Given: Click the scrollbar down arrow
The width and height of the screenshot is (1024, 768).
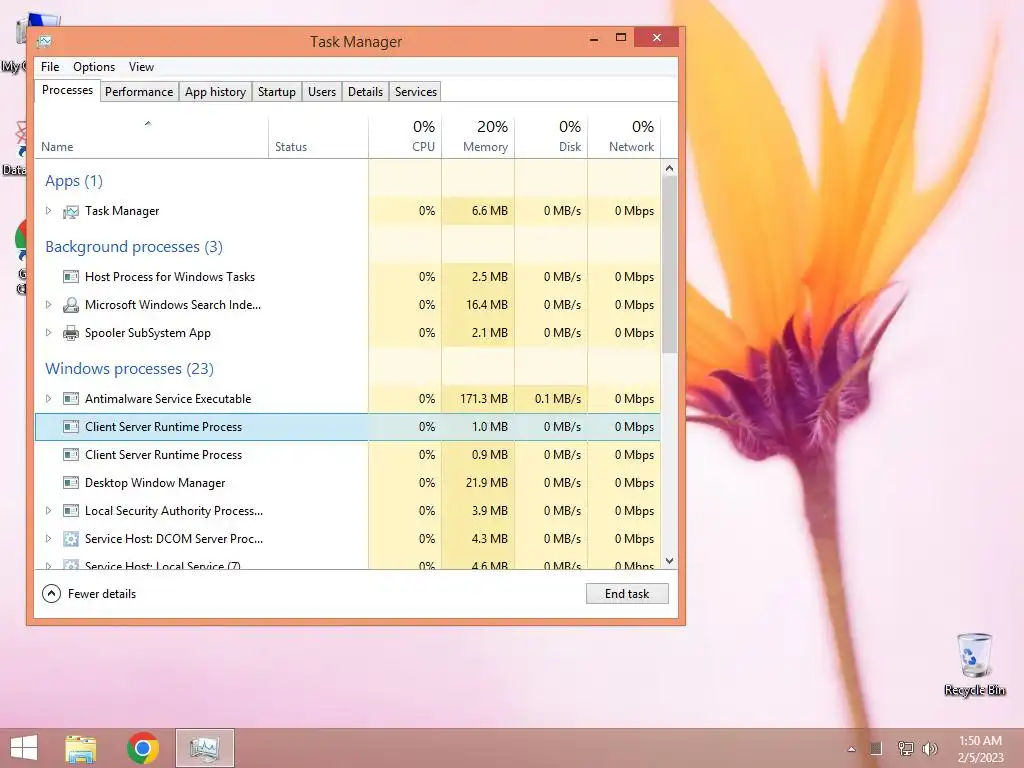Looking at the screenshot, I should click(669, 561).
